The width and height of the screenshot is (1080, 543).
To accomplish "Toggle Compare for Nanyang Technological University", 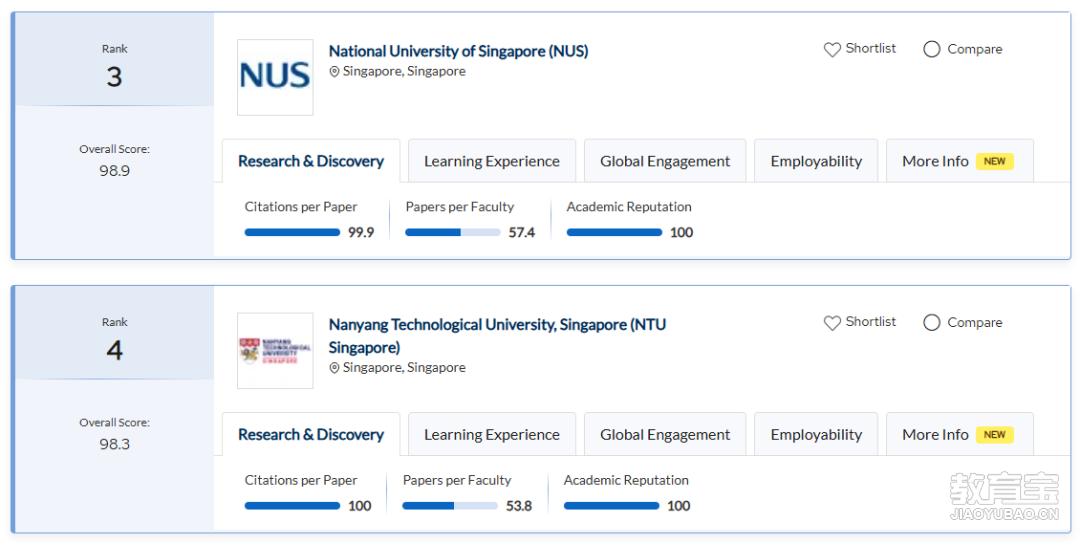I will [931, 322].
